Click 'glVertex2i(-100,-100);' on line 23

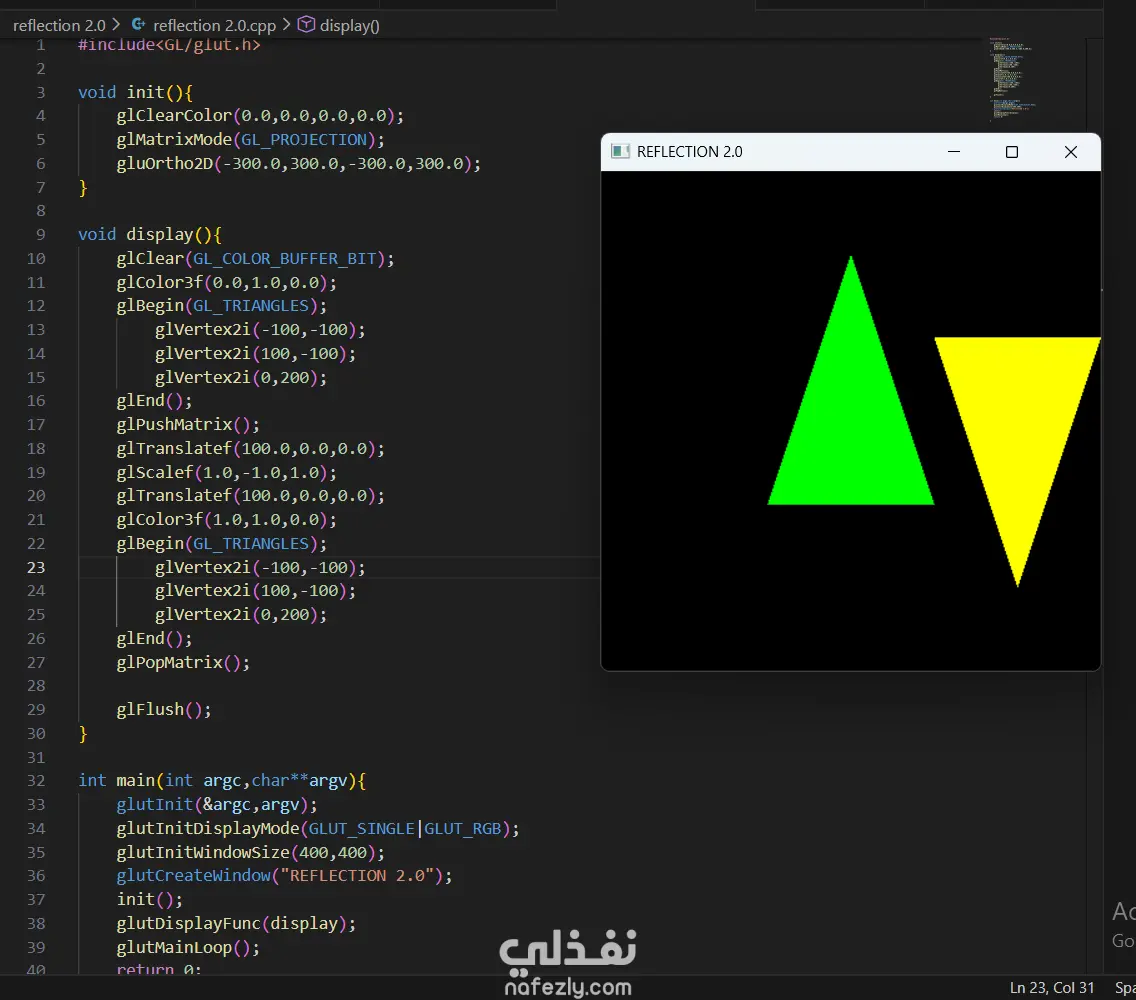[260, 567]
